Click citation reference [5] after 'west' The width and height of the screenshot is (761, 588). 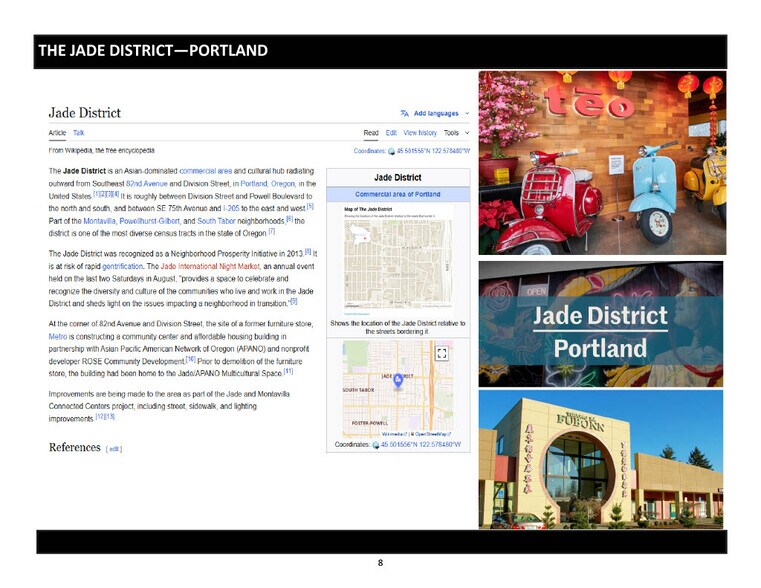tap(310, 206)
